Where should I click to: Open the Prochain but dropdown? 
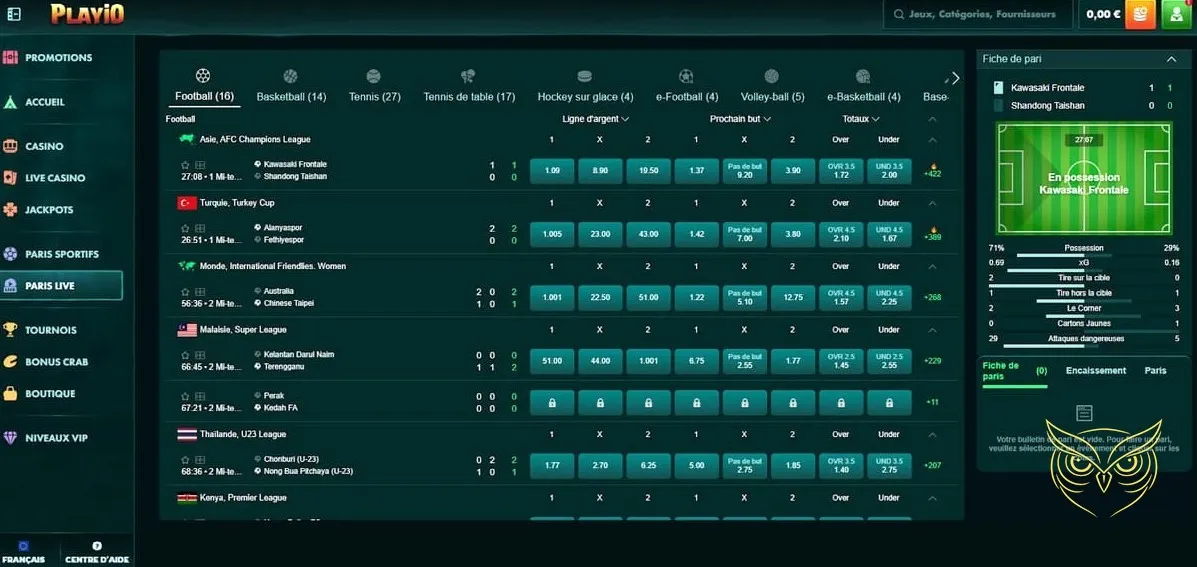741,119
